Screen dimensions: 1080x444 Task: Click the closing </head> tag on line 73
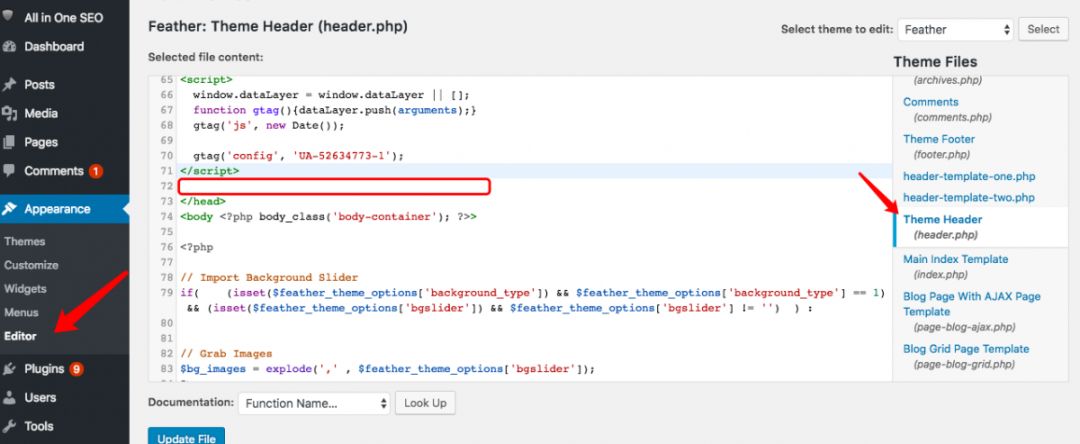202,202
